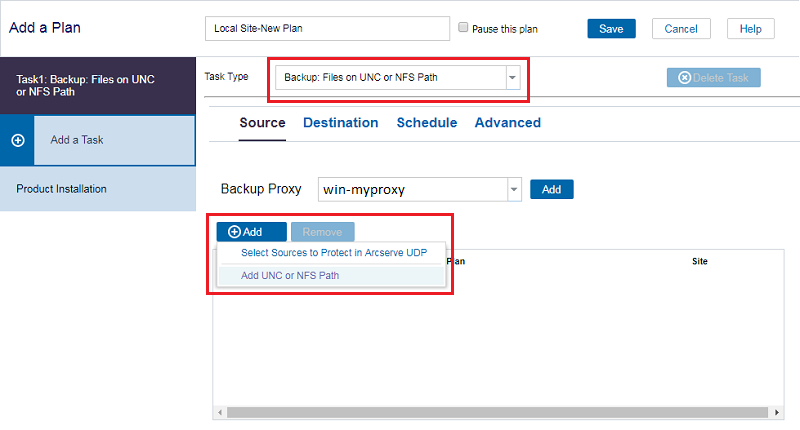
Task: Click the plan name input field
Action: click(328, 29)
